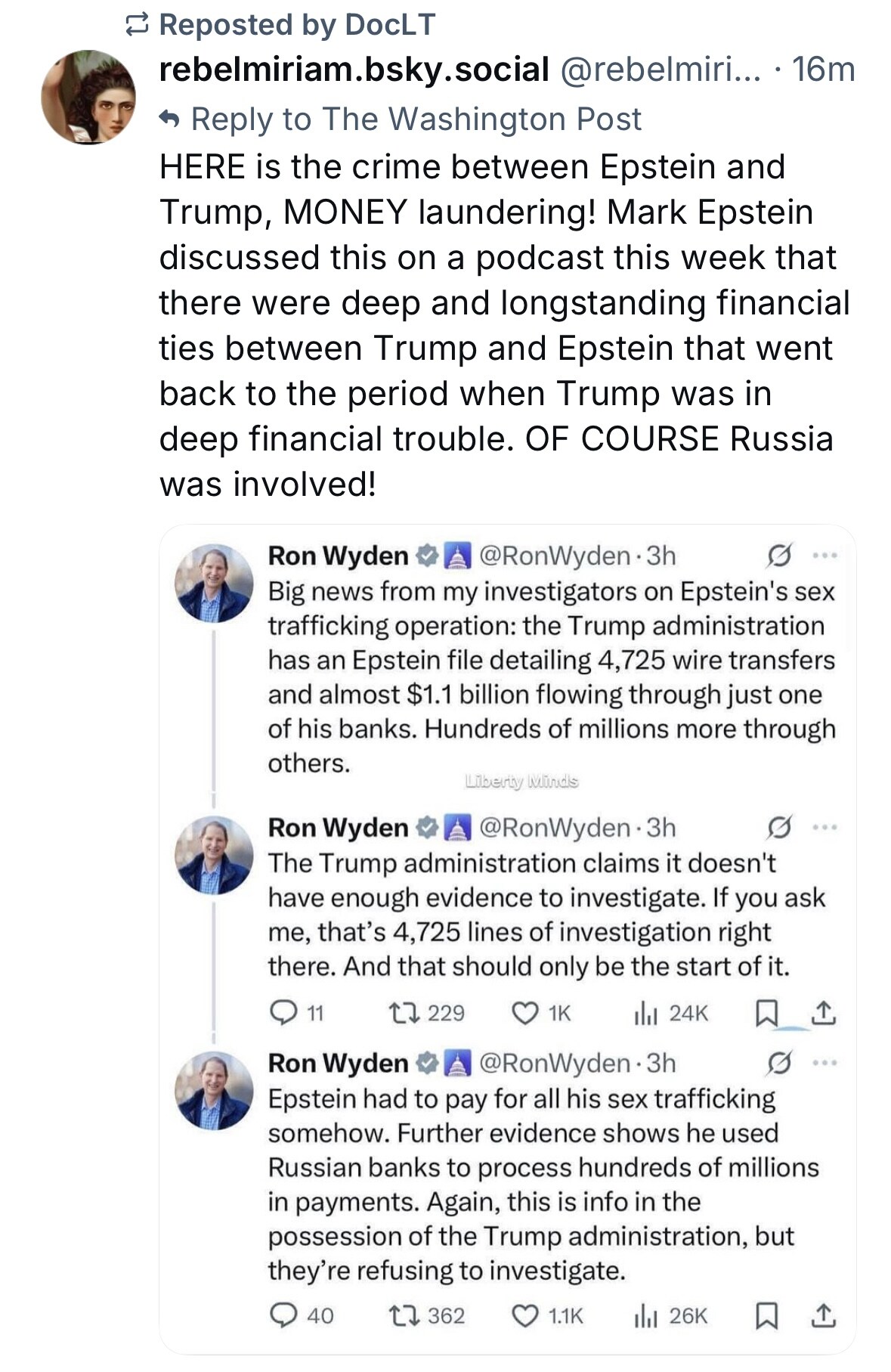The width and height of the screenshot is (891, 1372).
Task: Open the second Ron Wyden tweet's three-dot menu
Action: 824,828
